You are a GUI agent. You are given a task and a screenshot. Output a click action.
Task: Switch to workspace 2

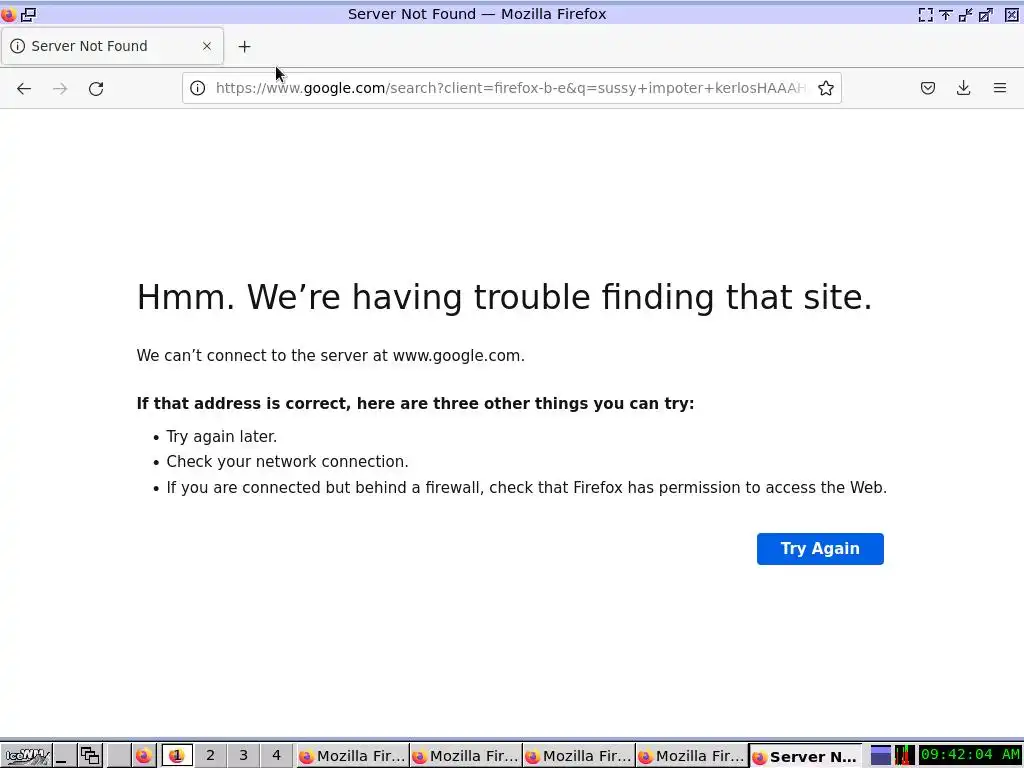pos(210,756)
